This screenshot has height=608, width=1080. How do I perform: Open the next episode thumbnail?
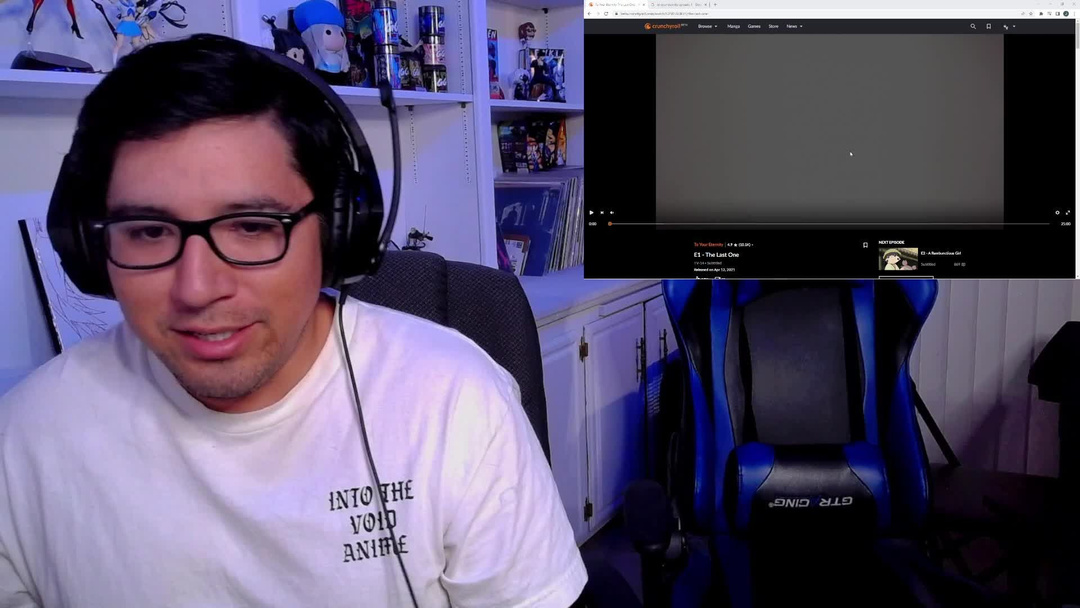[x=898, y=260]
